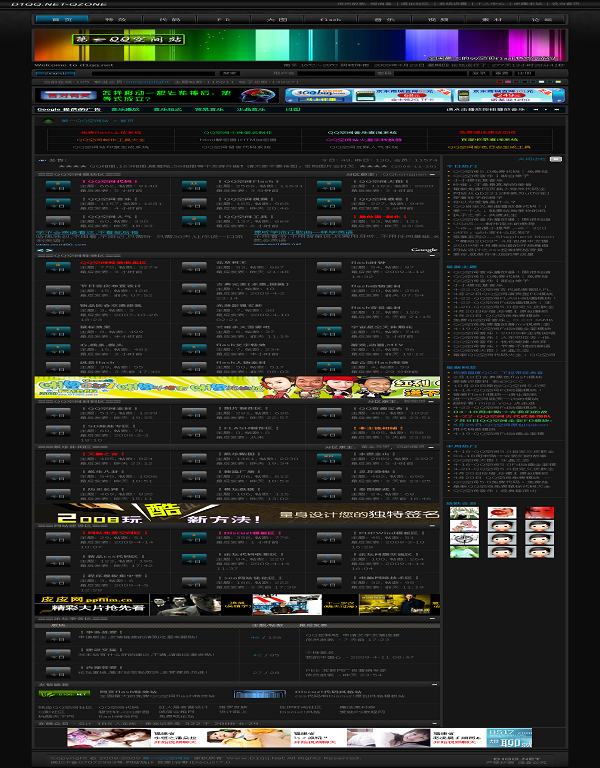Click the red skin color swatch
Screen dimensions: 600x768
click(x=500, y=82)
